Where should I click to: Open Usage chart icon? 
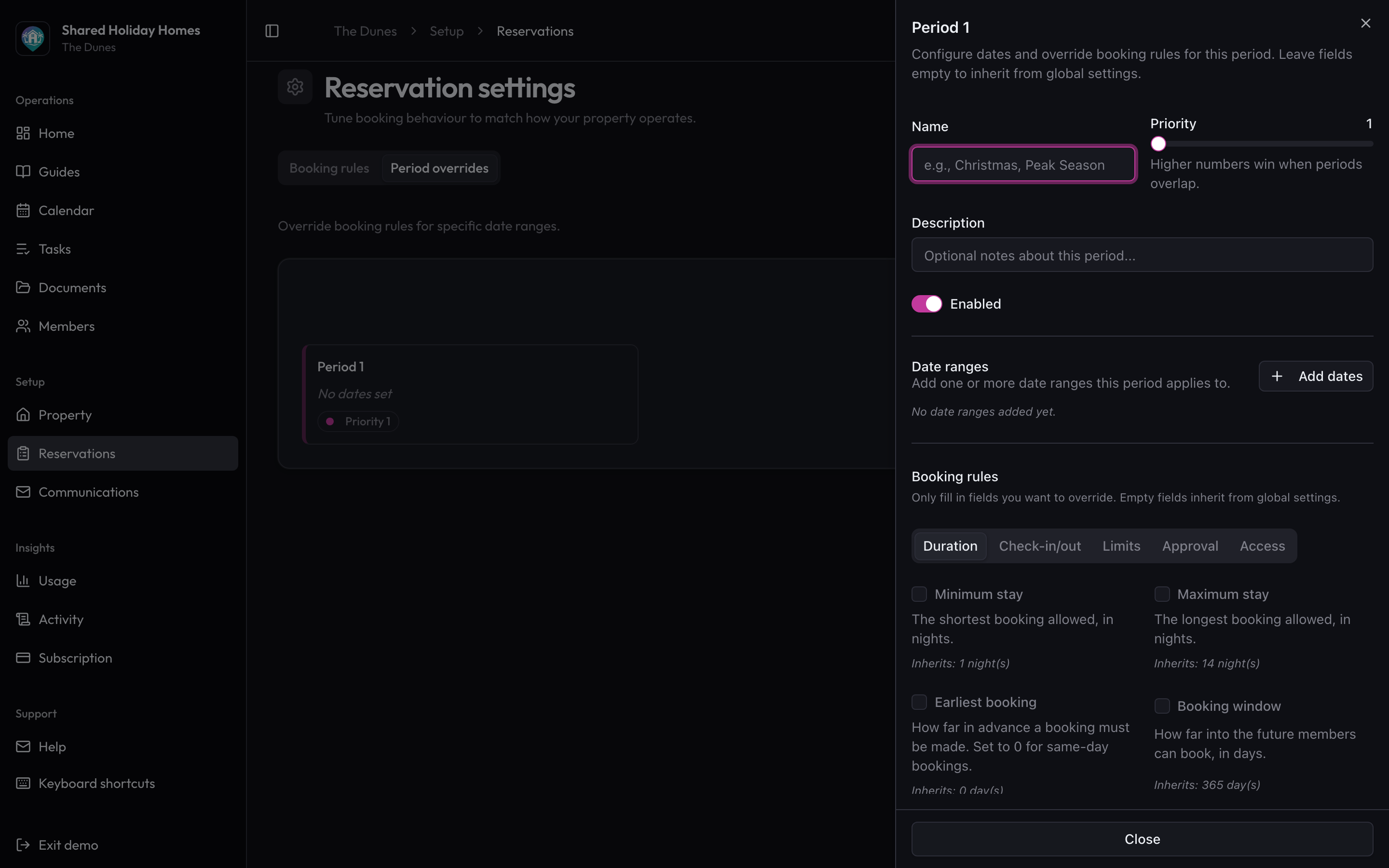click(x=23, y=581)
